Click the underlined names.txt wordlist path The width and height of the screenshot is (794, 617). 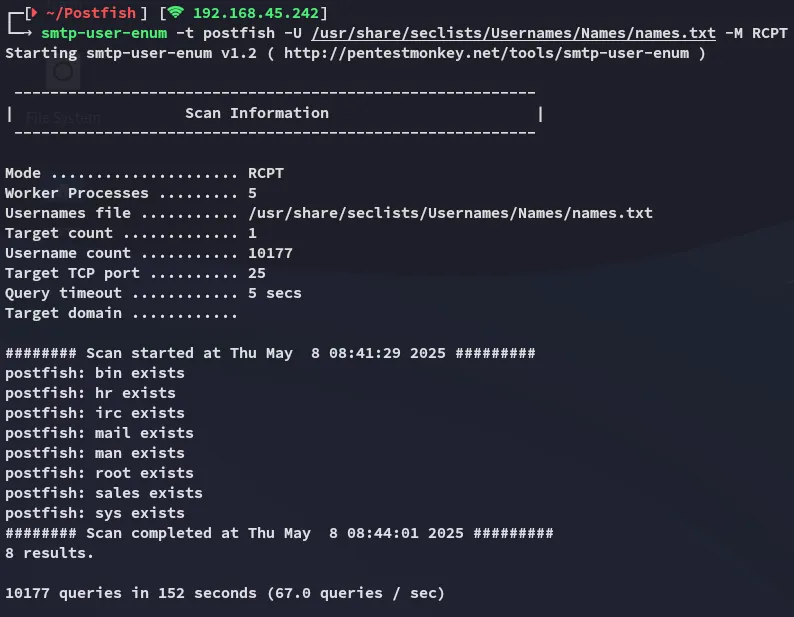point(513,33)
